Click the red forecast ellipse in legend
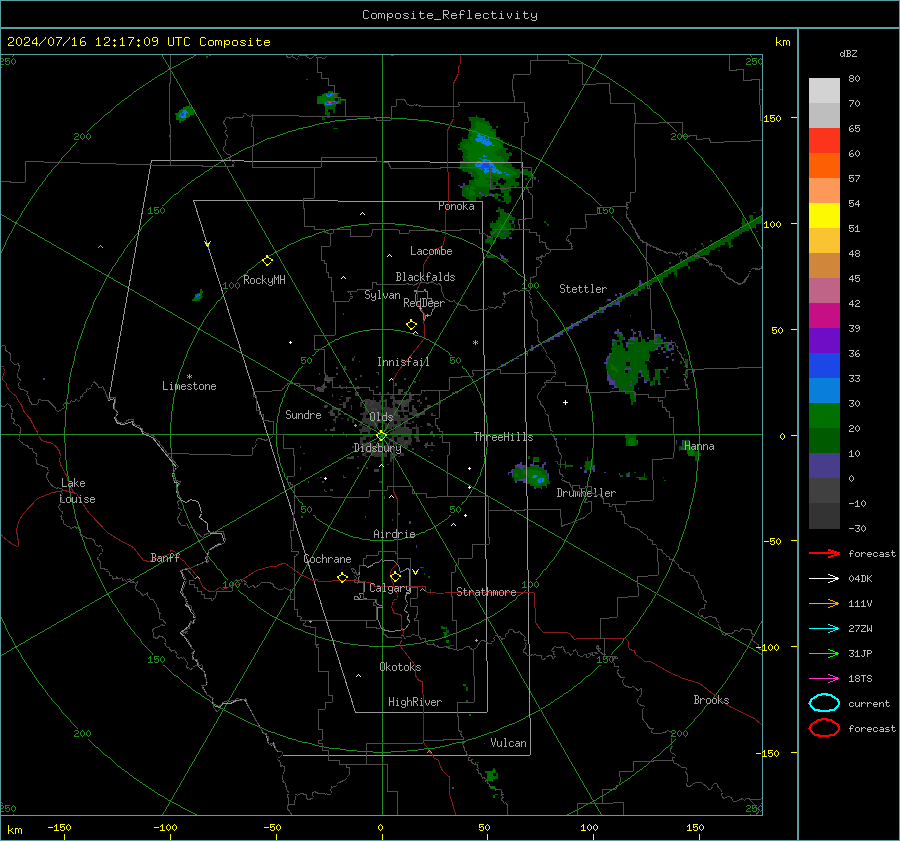 tap(824, 728)
